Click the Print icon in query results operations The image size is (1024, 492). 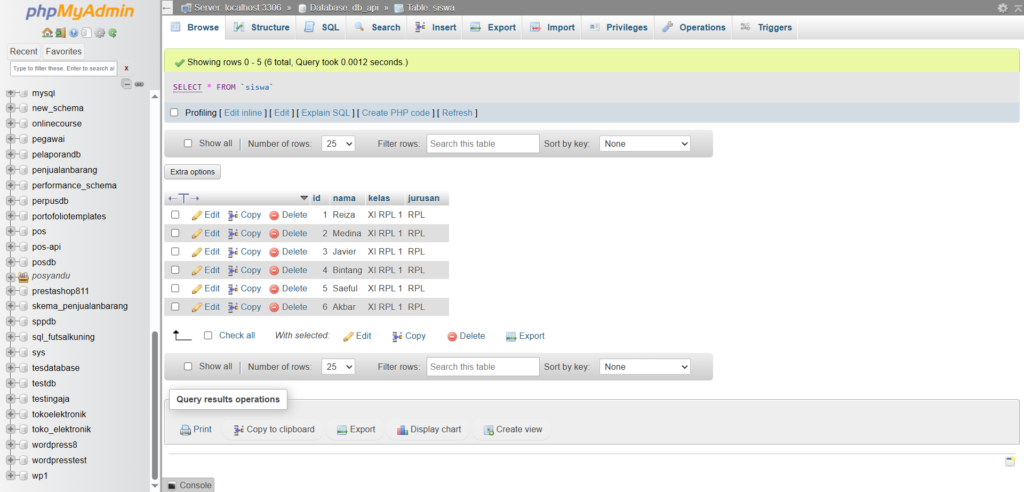point(185,430)
